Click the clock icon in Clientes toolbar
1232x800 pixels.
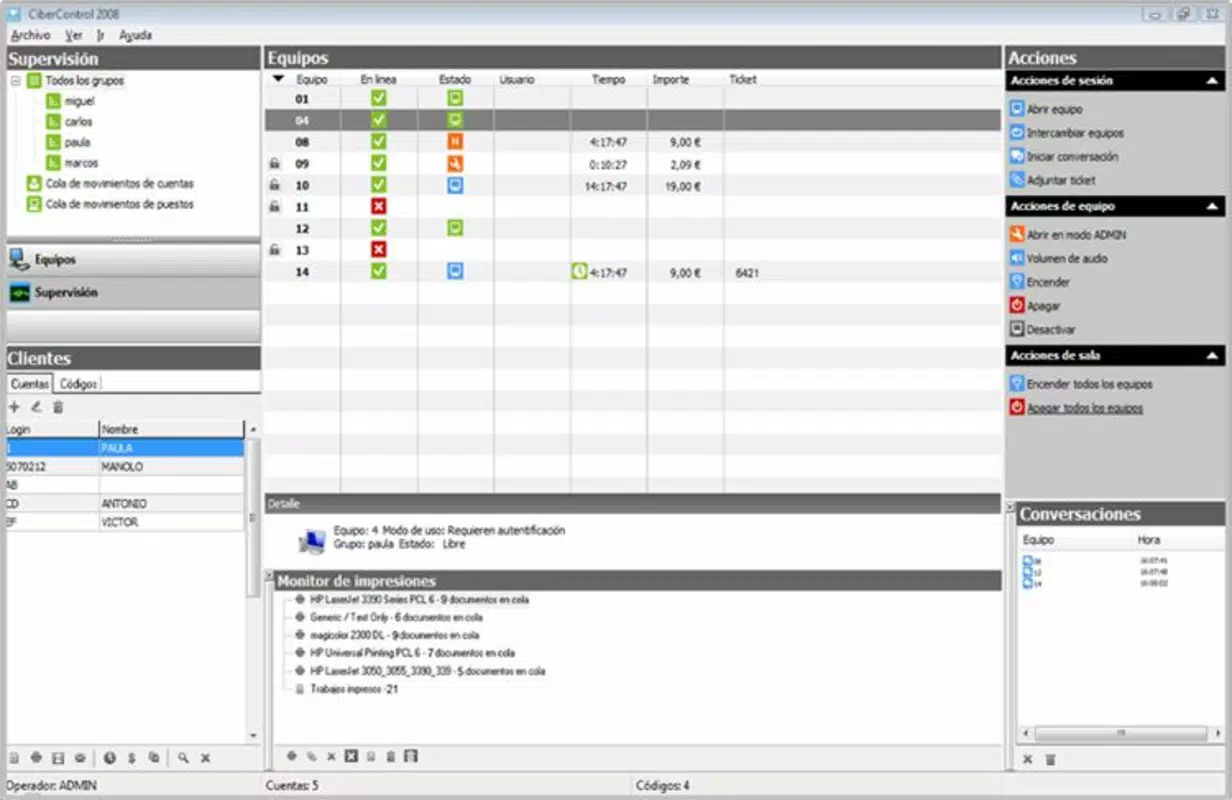tap(109, 758)
